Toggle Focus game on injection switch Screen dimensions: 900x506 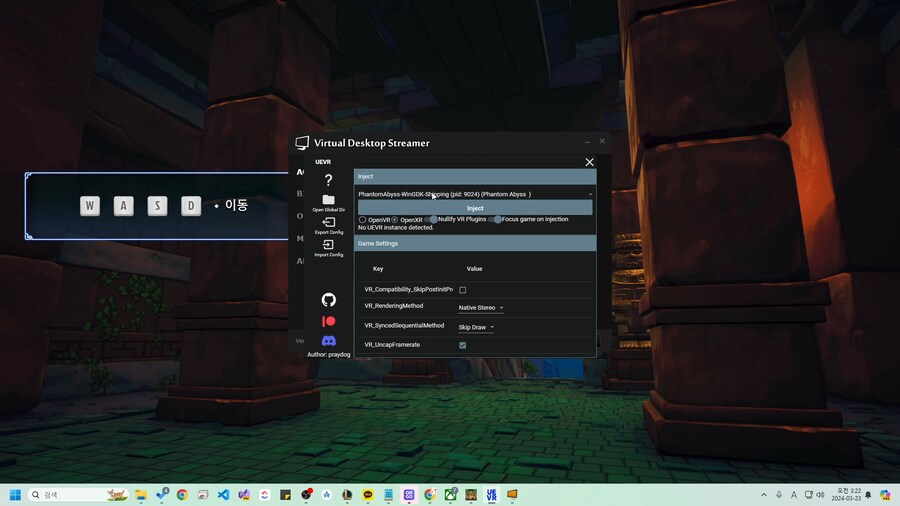pyautogui.click(x=496, y=219)
